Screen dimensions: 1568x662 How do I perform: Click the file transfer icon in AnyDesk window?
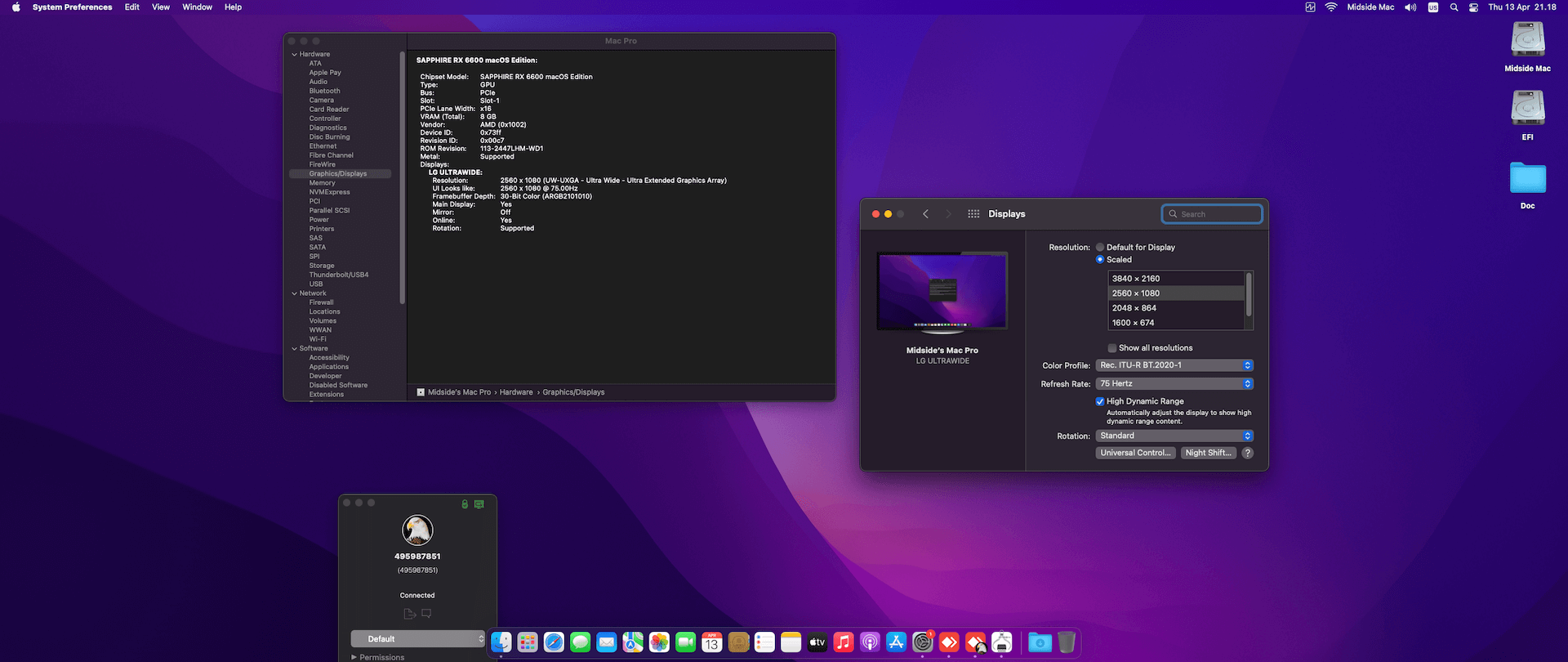(x=410, y=614)
